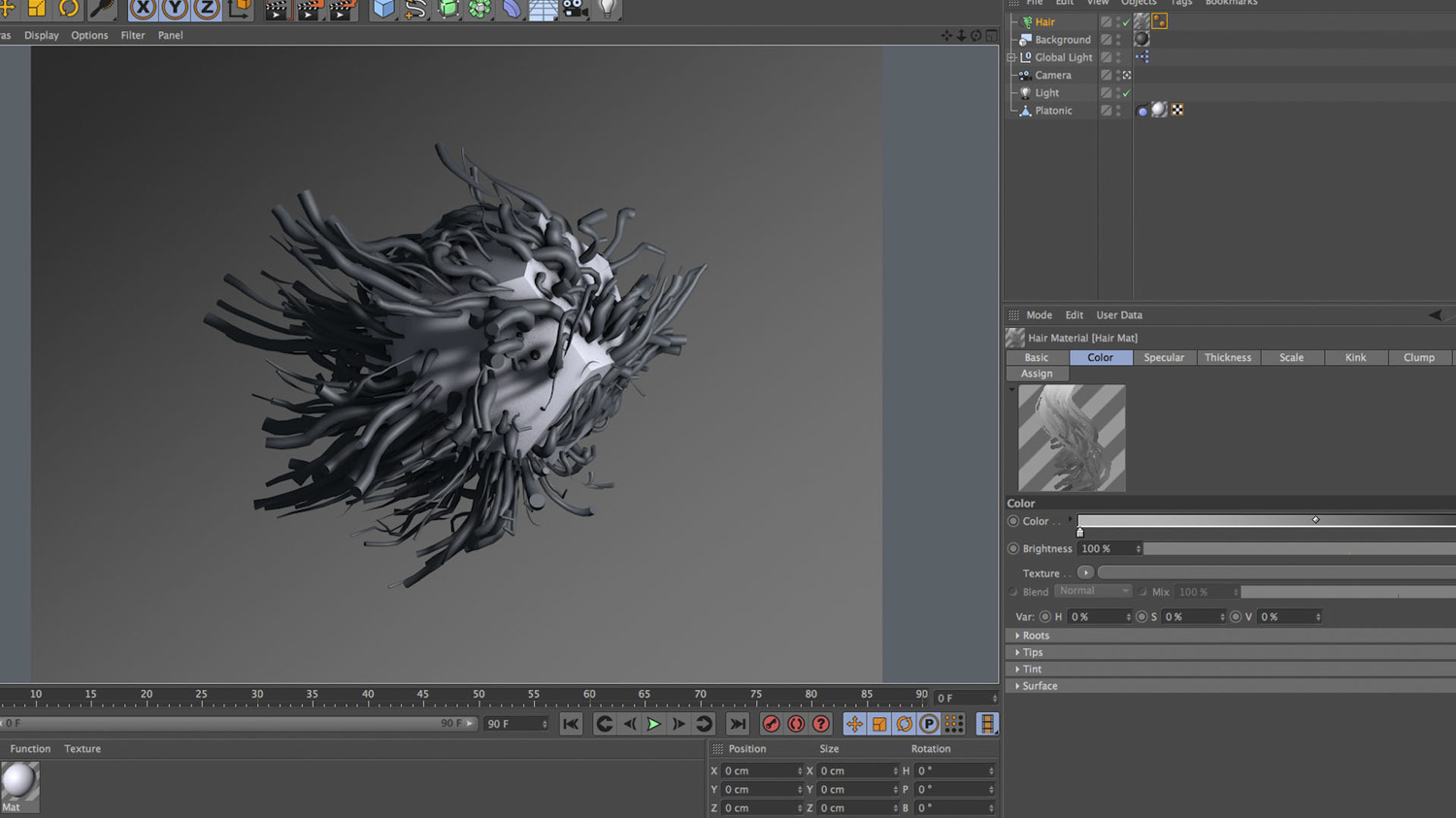Click the Record Active Objects keyframe icon
The image size is (1456, 818).
click(771, 724)
